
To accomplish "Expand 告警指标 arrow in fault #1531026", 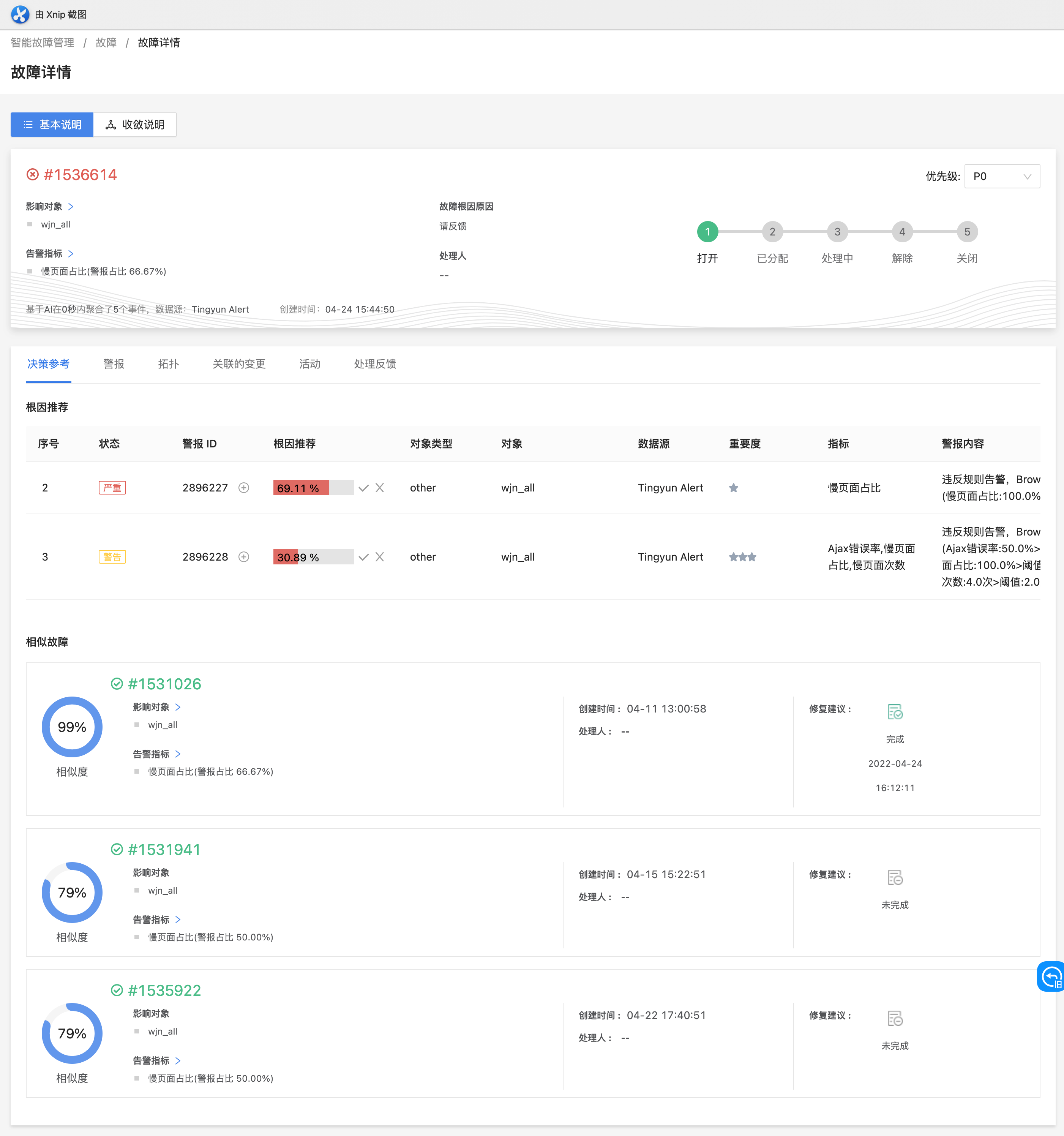I will coord(178,754).
